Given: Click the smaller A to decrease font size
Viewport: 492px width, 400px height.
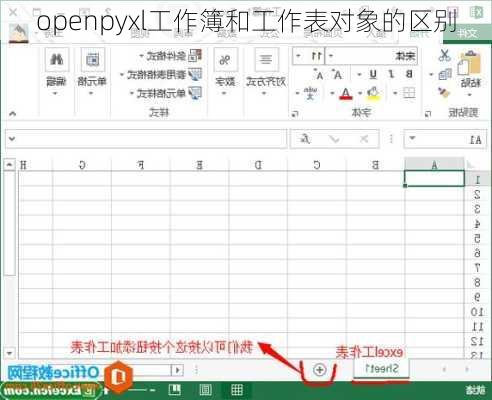Looking at the screenshot, I should (319, 75).
